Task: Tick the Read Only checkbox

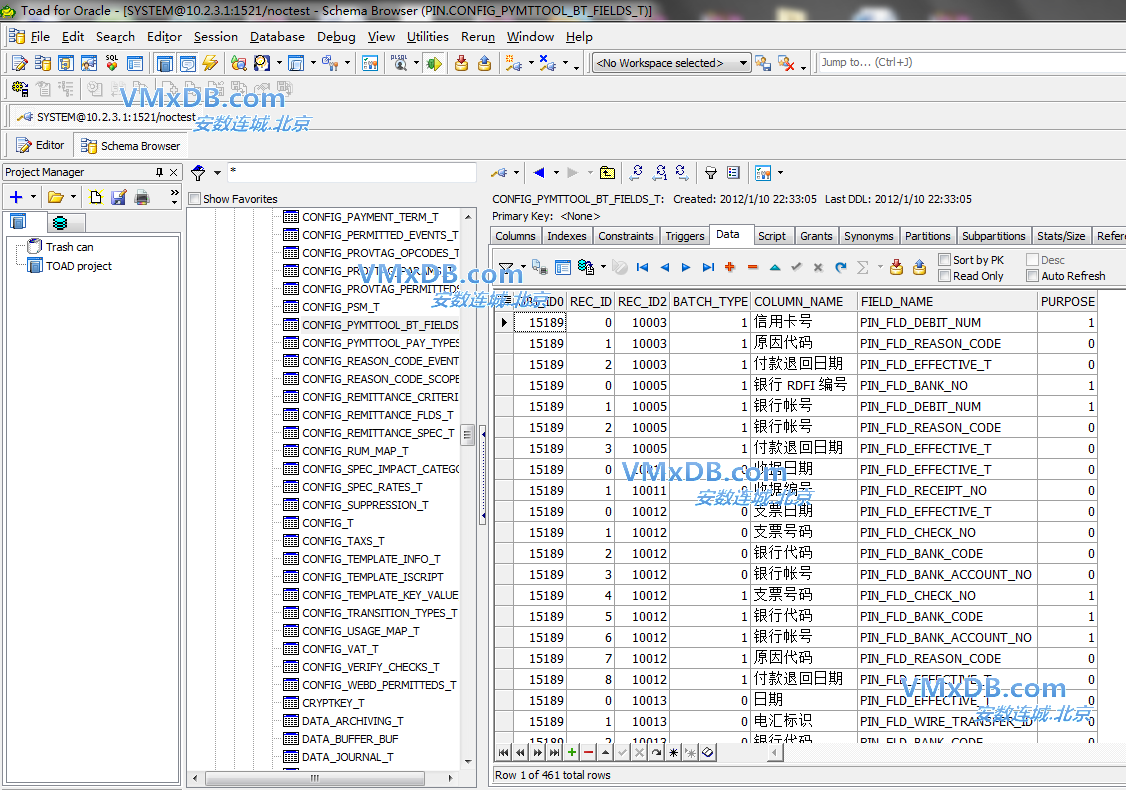Action: coord(945,276)
